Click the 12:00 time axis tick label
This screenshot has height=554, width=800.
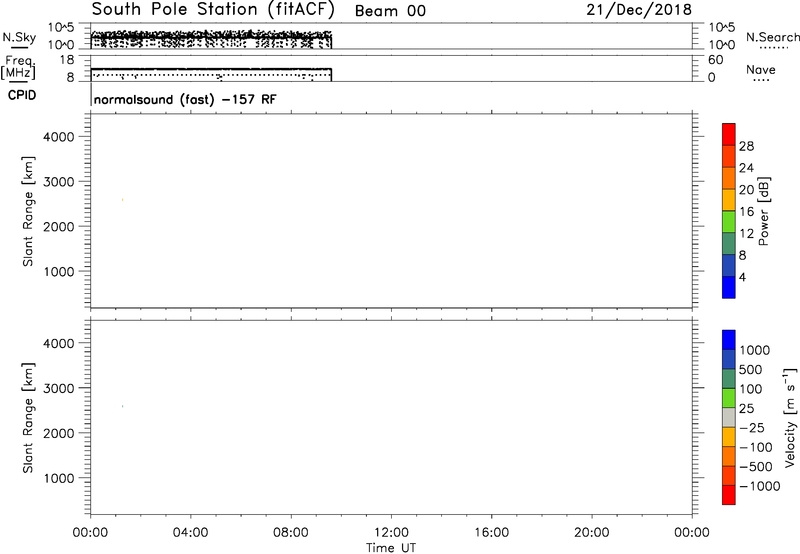pos(391,533)
